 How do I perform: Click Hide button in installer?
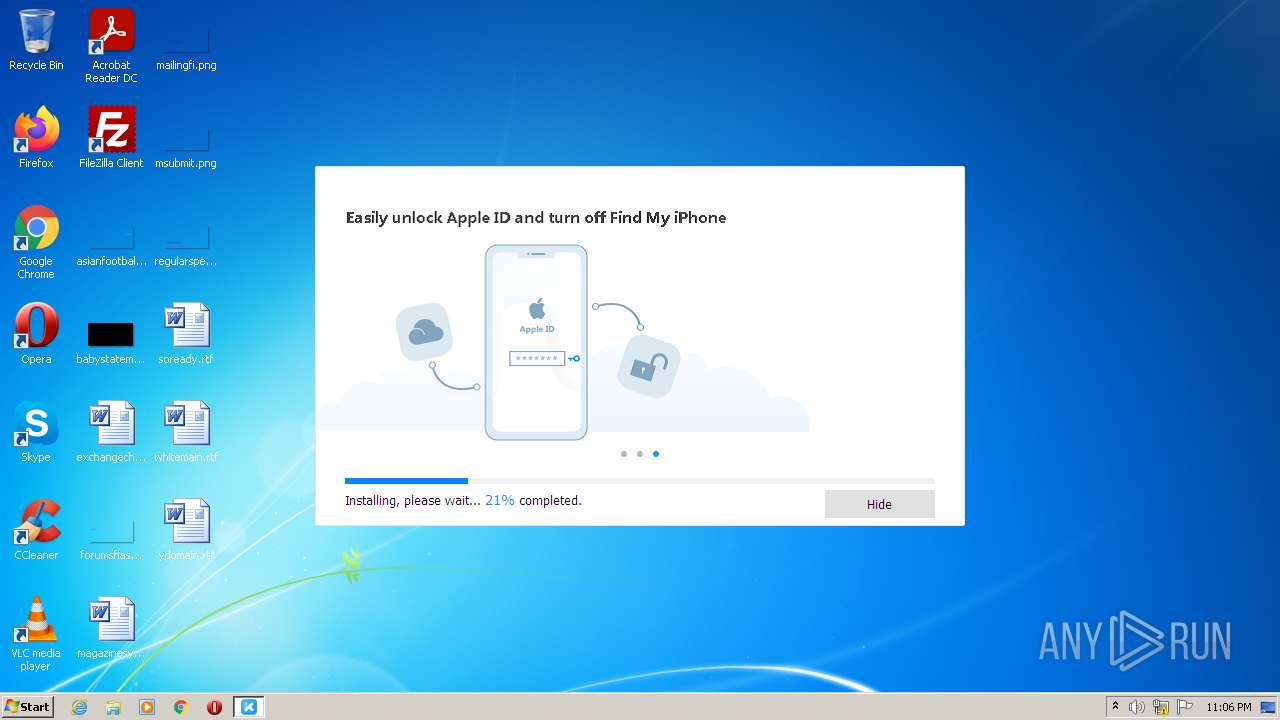(x=879, y=504)
